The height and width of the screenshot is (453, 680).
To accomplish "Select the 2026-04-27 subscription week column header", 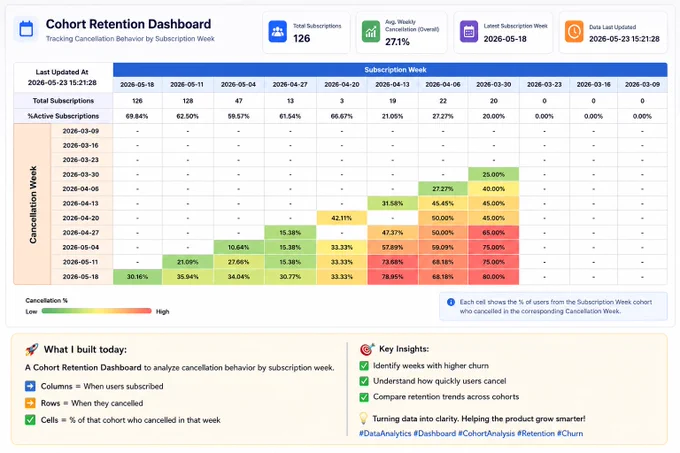I will point(290,85).
